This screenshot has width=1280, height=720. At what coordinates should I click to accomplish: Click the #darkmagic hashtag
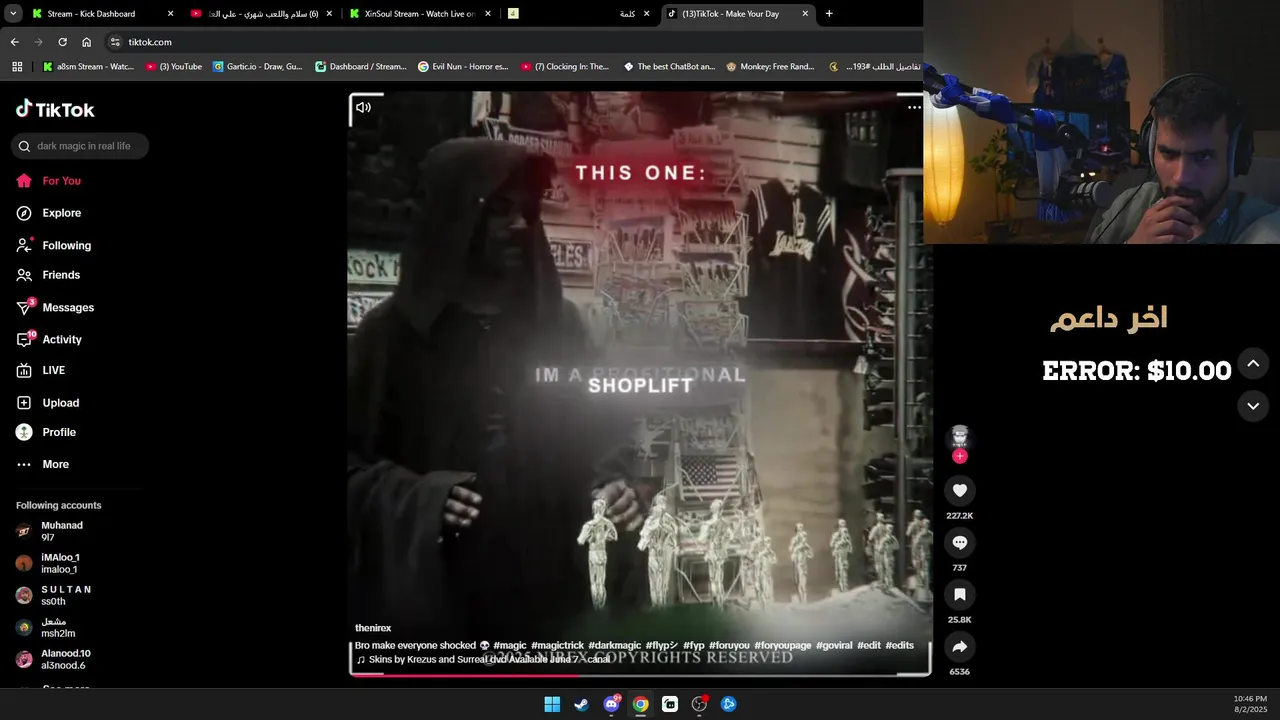coord(615,645)
